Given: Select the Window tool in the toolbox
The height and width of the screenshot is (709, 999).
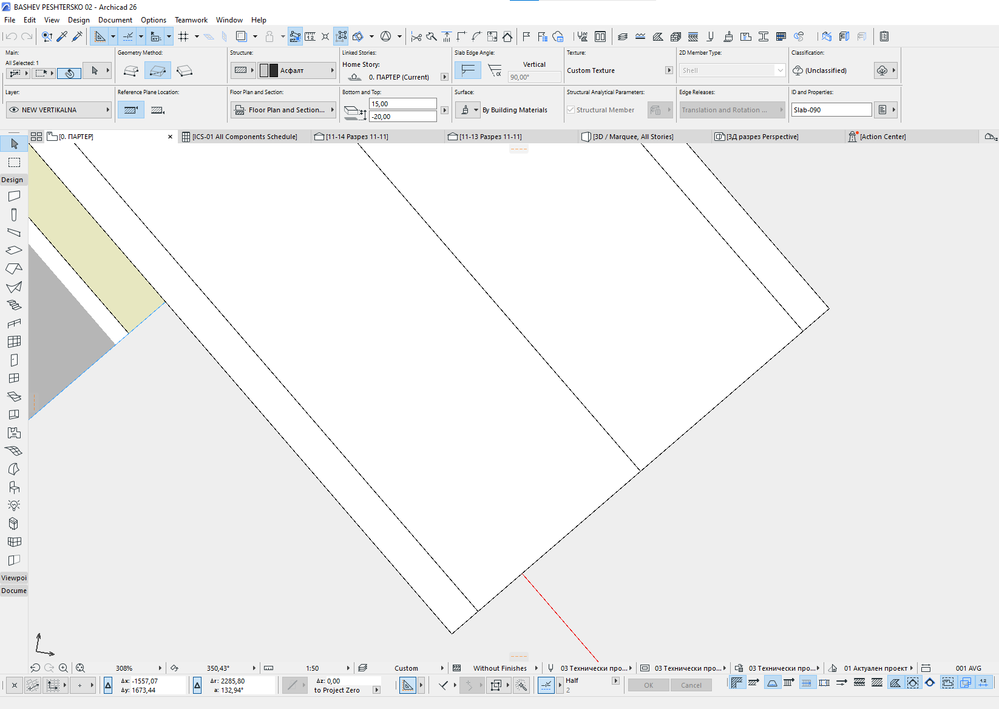Looking at the screenshot, I should [x=14, y=378].
